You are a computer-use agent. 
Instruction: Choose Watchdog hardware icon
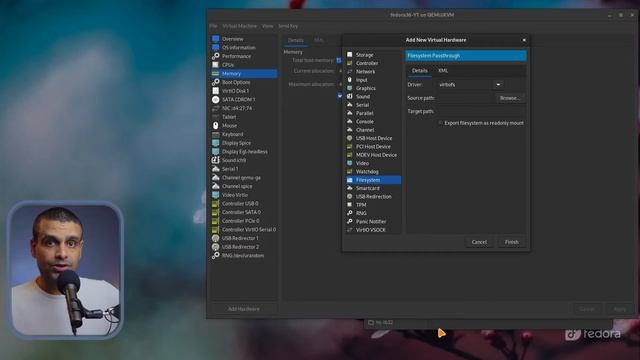(x=350, y=171)
